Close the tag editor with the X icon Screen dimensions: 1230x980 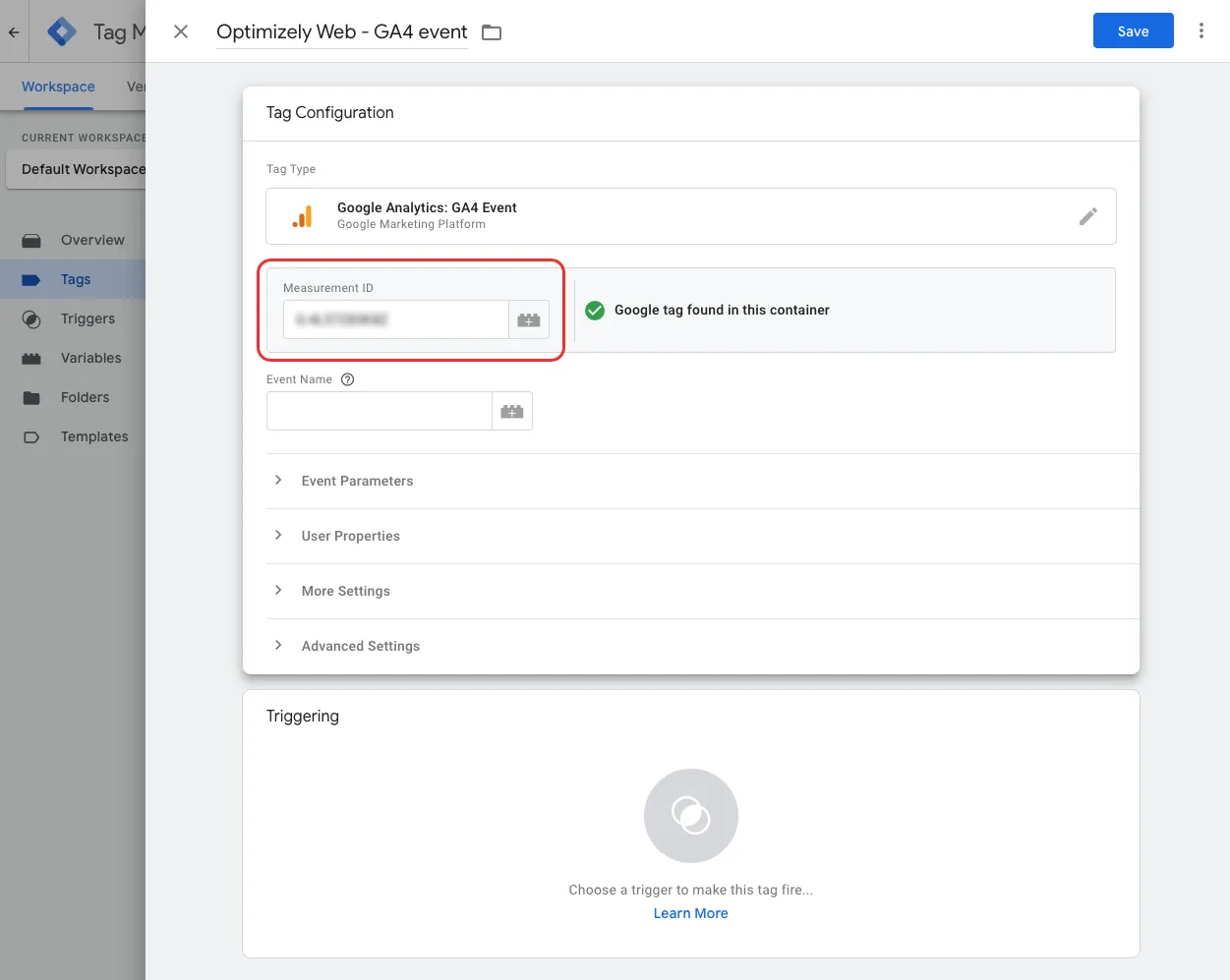[181, 31]
